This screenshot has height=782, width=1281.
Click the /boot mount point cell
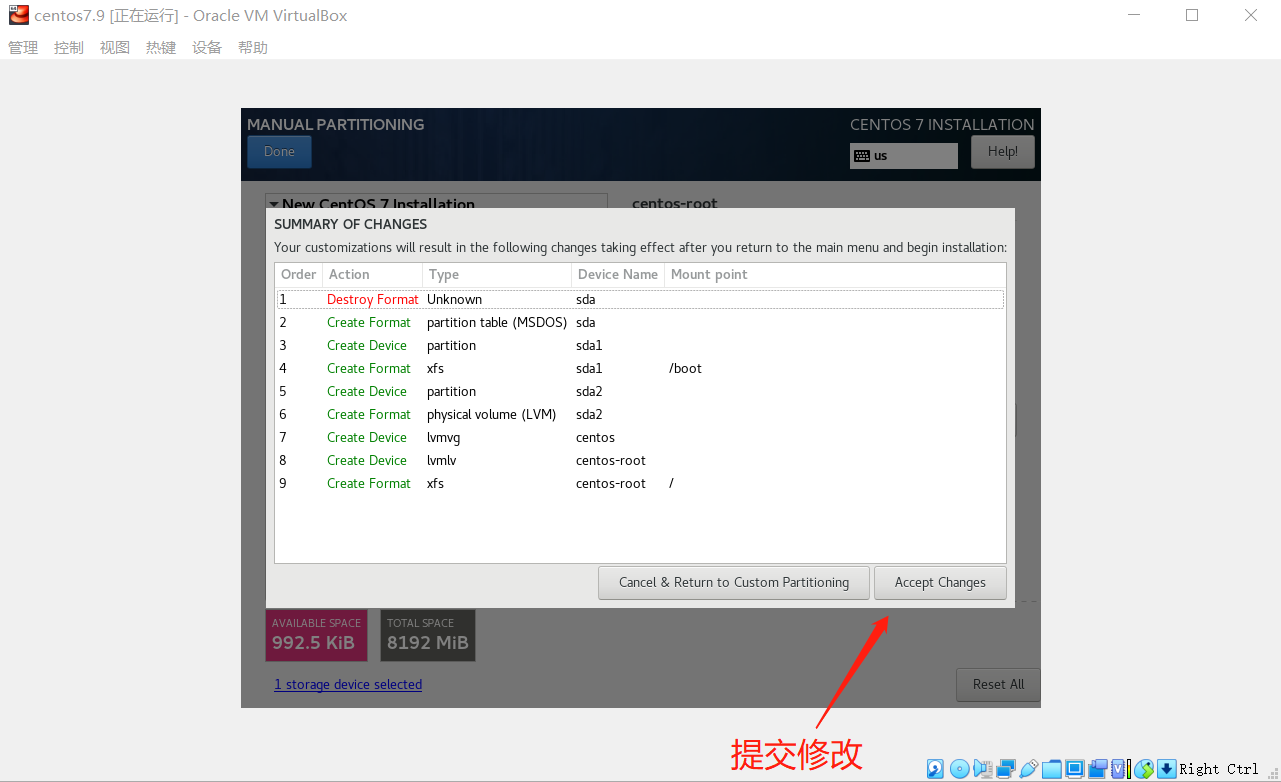coord(686,368)
